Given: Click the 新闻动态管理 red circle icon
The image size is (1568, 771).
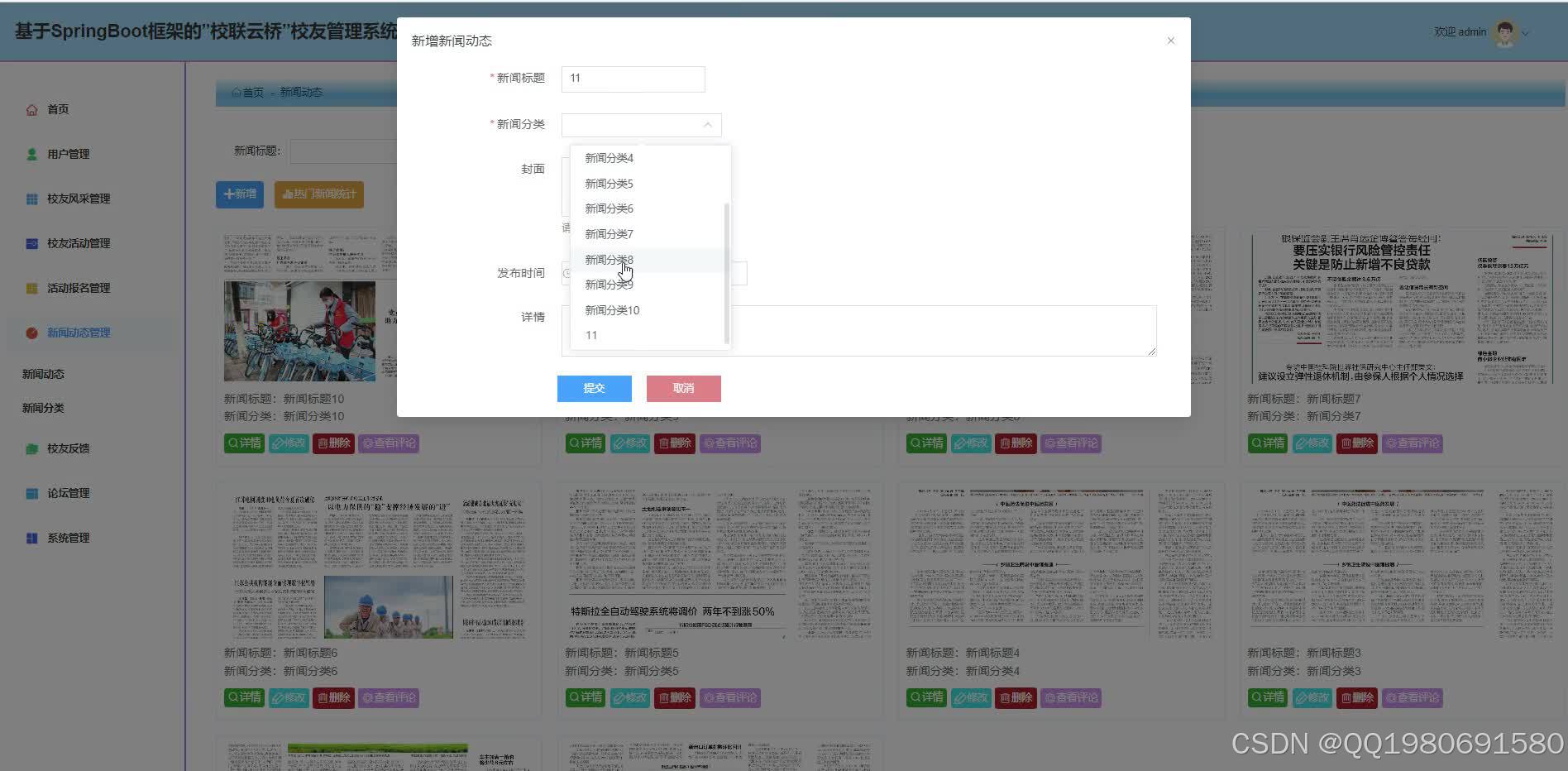Looking at the screenshot, I should [x=31, y=333].
